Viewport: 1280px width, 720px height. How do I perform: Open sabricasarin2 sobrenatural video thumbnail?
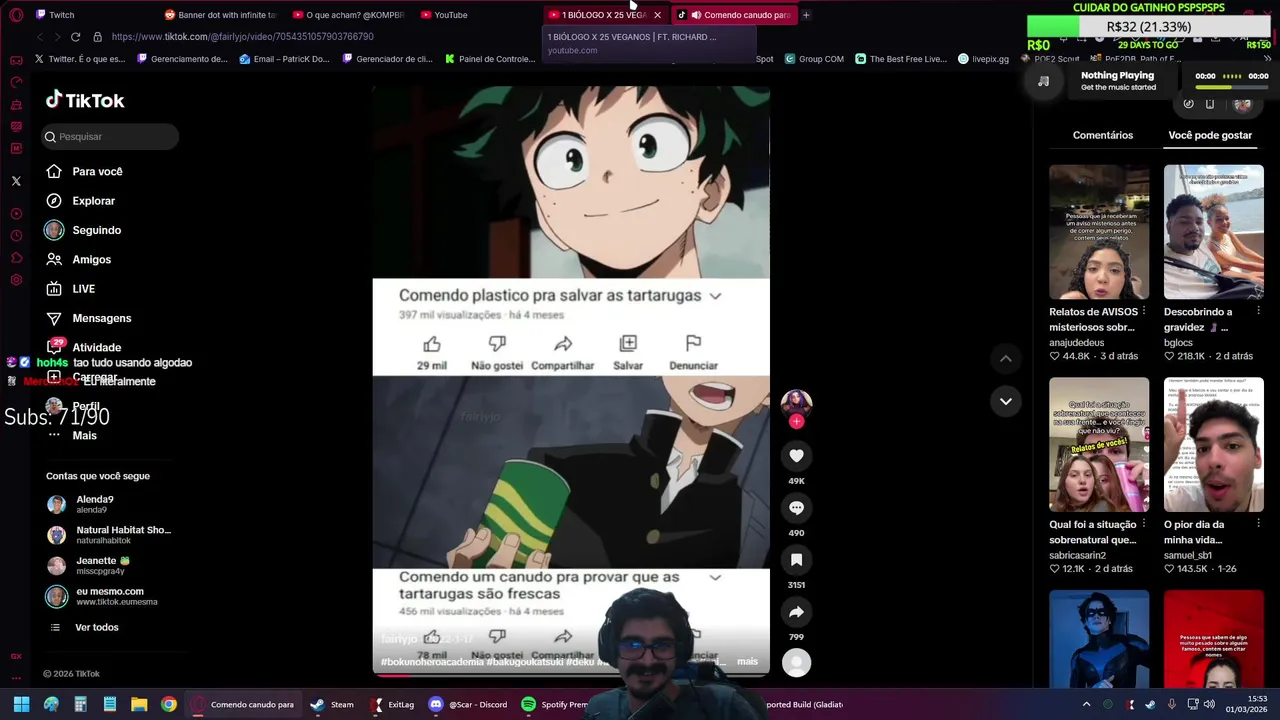click(x=1099, y=444)
